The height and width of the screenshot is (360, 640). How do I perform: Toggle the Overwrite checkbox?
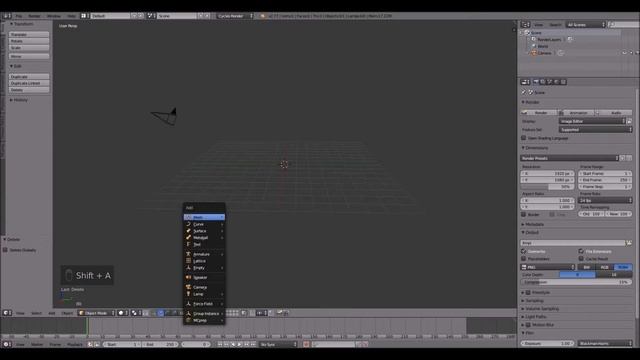point(524,251)
